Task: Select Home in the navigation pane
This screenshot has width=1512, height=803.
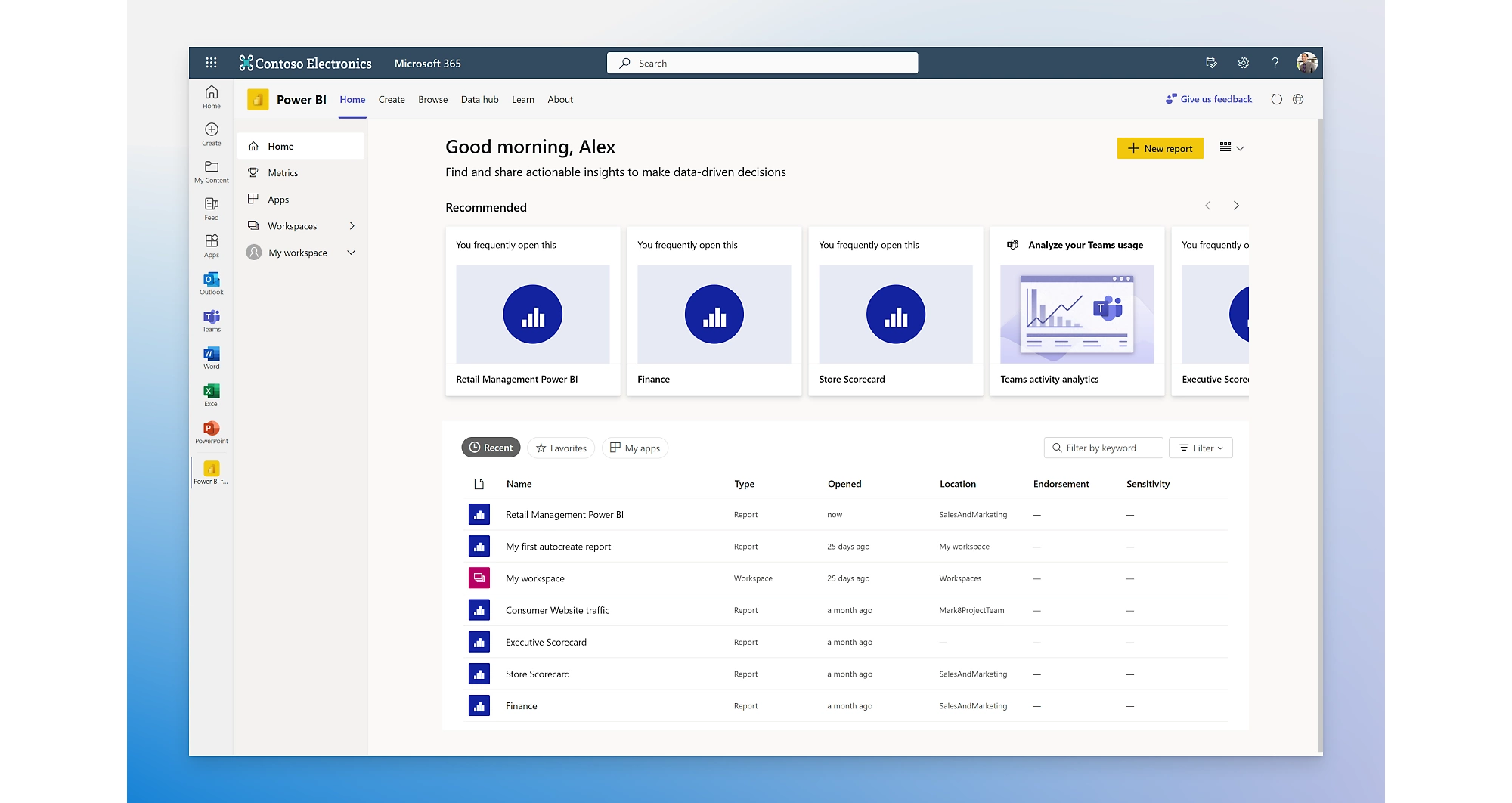Action: (301, 147)
